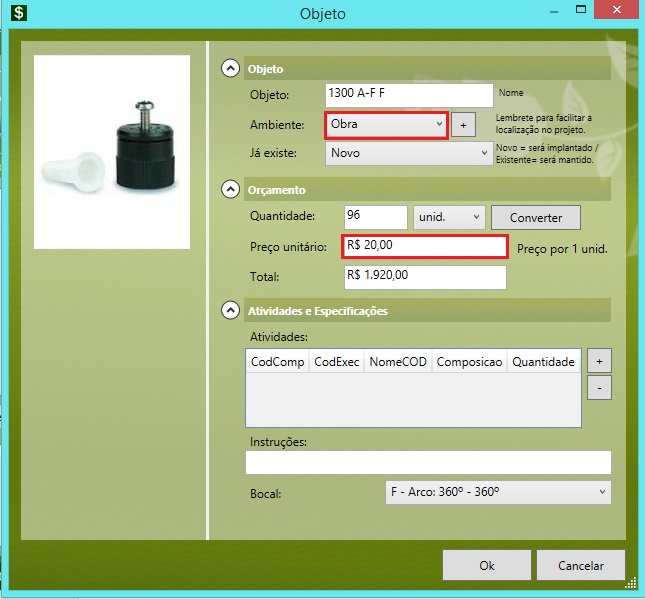Click the Quantidade field with 96

pyautogui.click(x=374, y=217)
